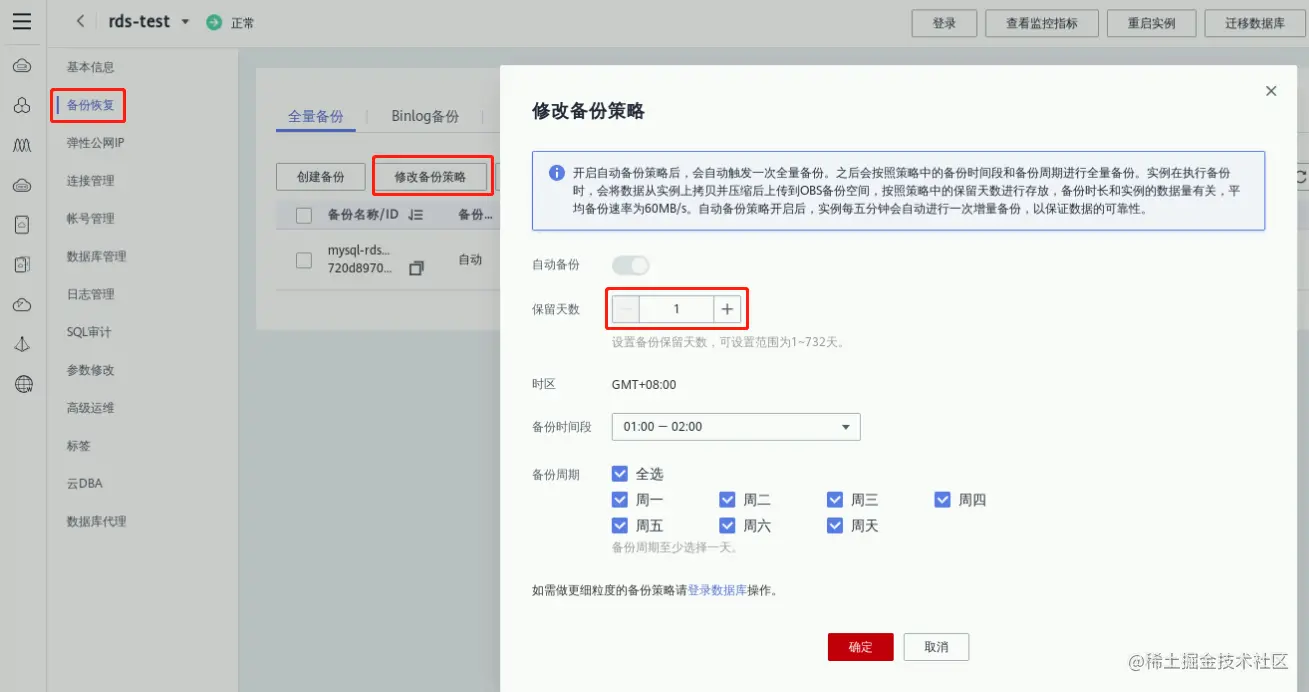The width and height of the screenshot is (1309, 692).
Task: Click the blue info icon in the notice
Action: click(x=557, y=172)
